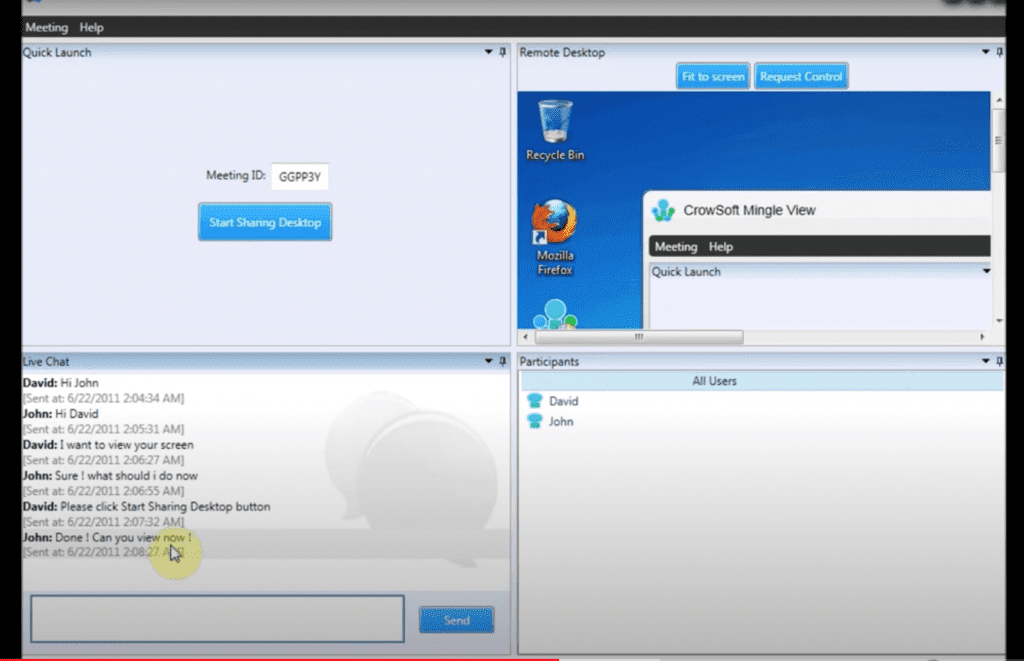Toggle the pin on the Remote Desktop panel
1024x661 pixels.
click(x=1000, y=52)
